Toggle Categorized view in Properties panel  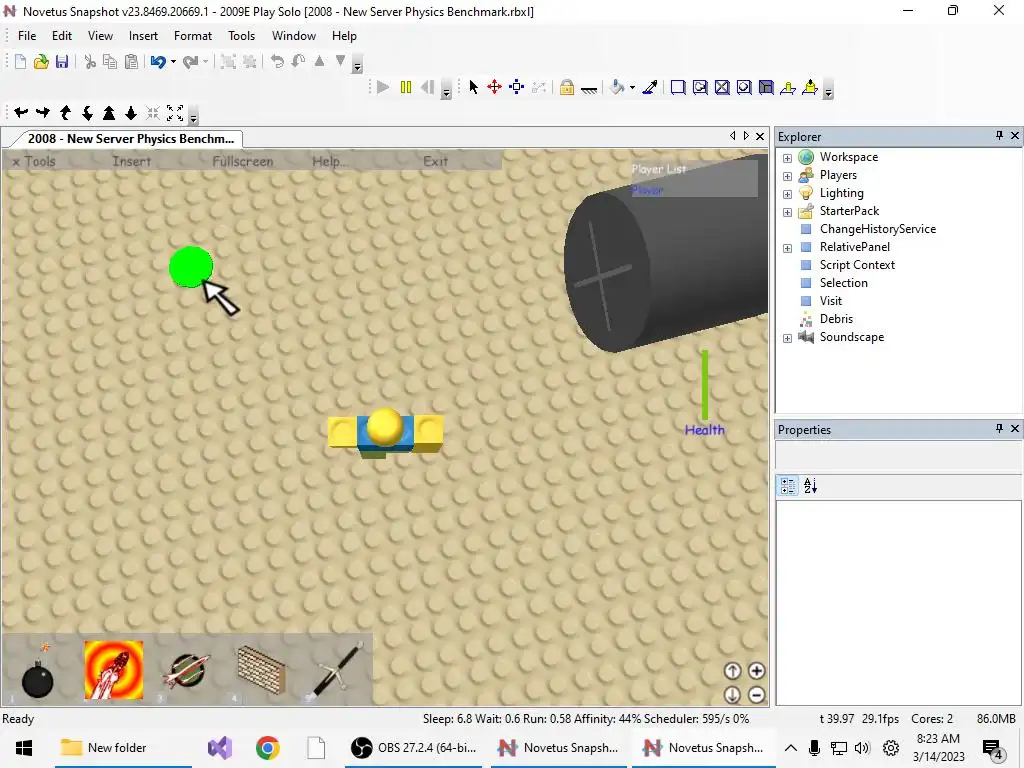tap(788, 486)
